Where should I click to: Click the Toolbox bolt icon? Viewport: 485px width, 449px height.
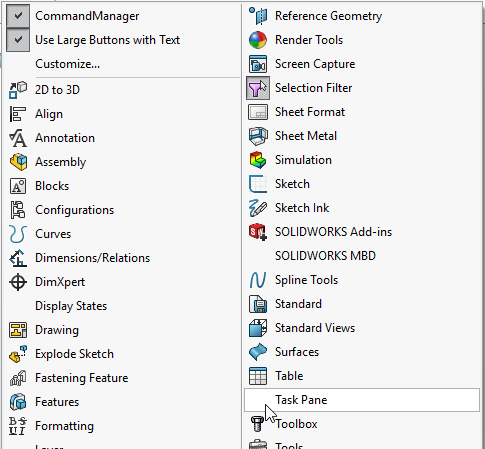click(257, 424)
